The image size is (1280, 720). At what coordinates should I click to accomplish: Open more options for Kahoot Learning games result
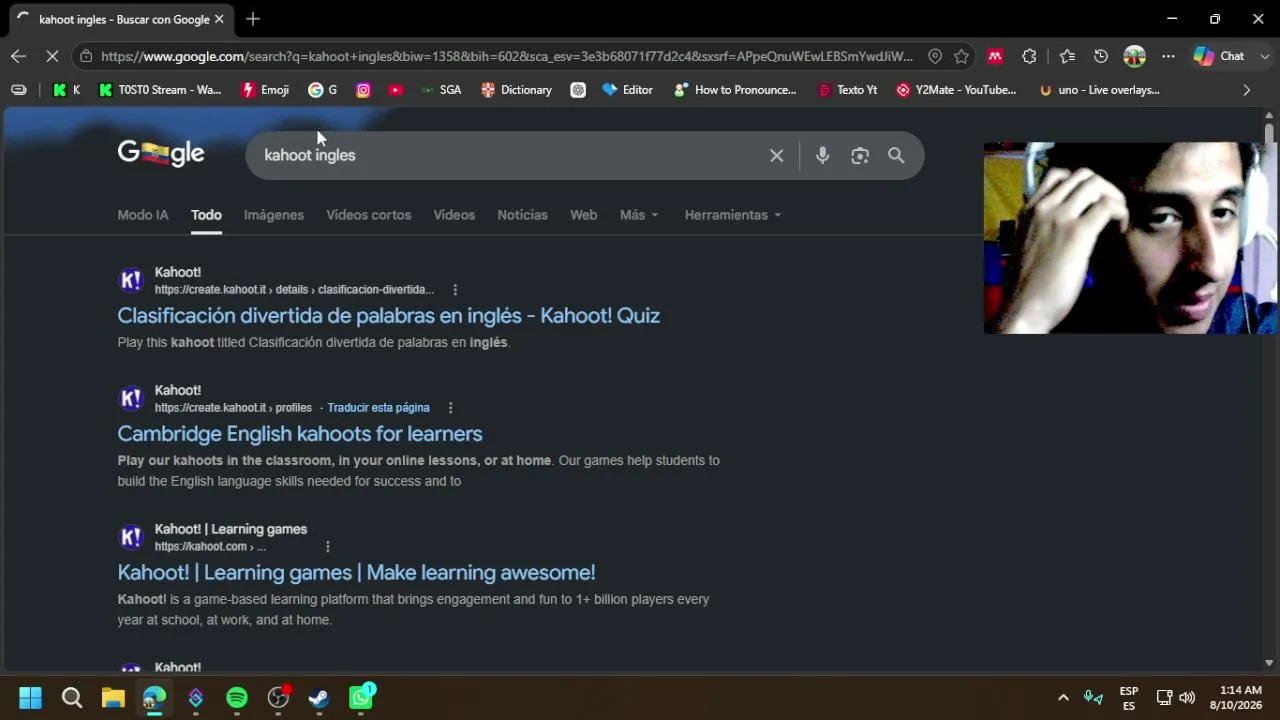tap(327, 547)
